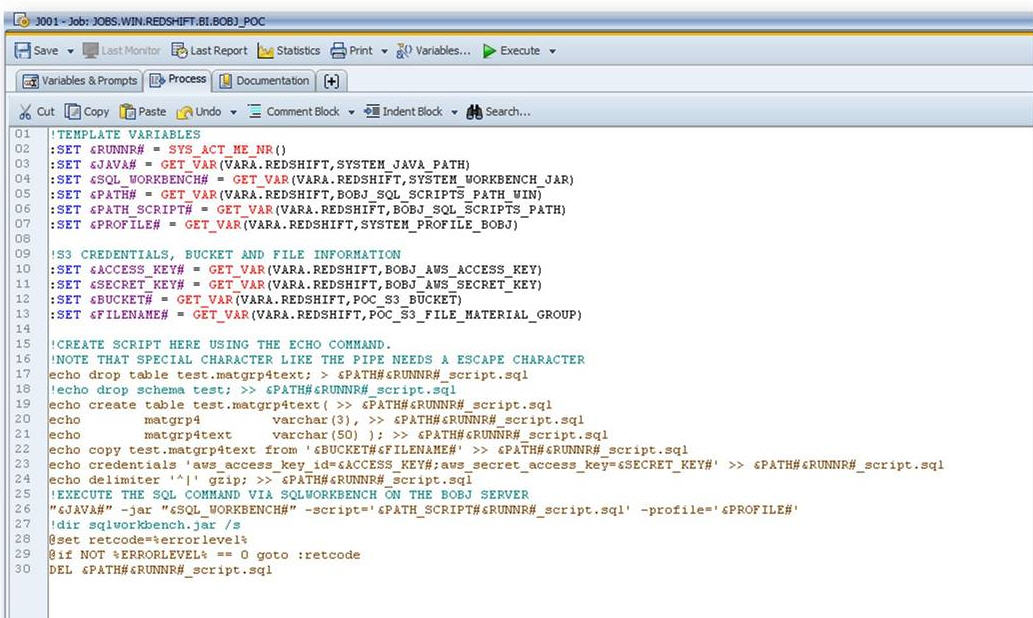The height and width of the screenshot is (618, 1033).
Task: Click the Search binoculars icon
Action: (474, 112)
